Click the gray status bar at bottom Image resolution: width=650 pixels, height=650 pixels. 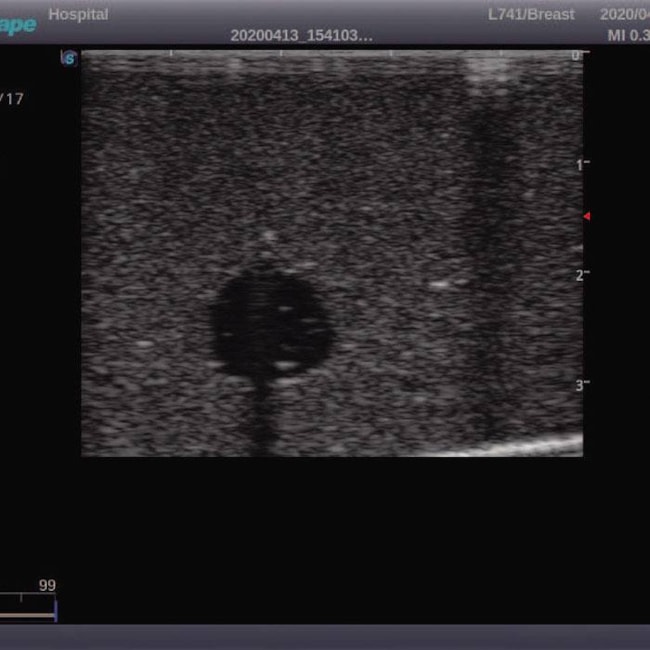325,637
